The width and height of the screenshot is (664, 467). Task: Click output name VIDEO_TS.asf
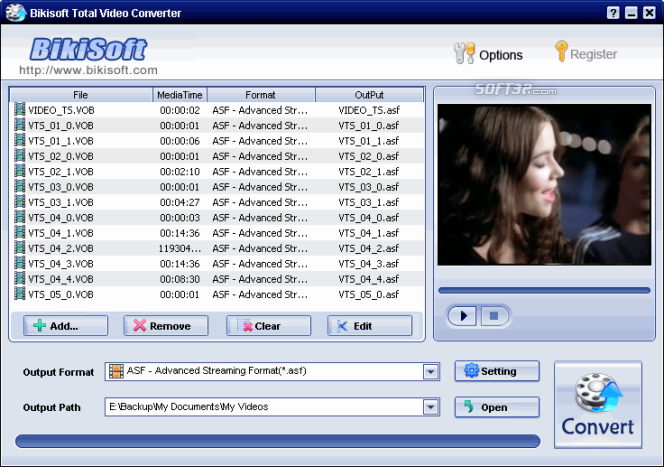[x=369, y=111]
